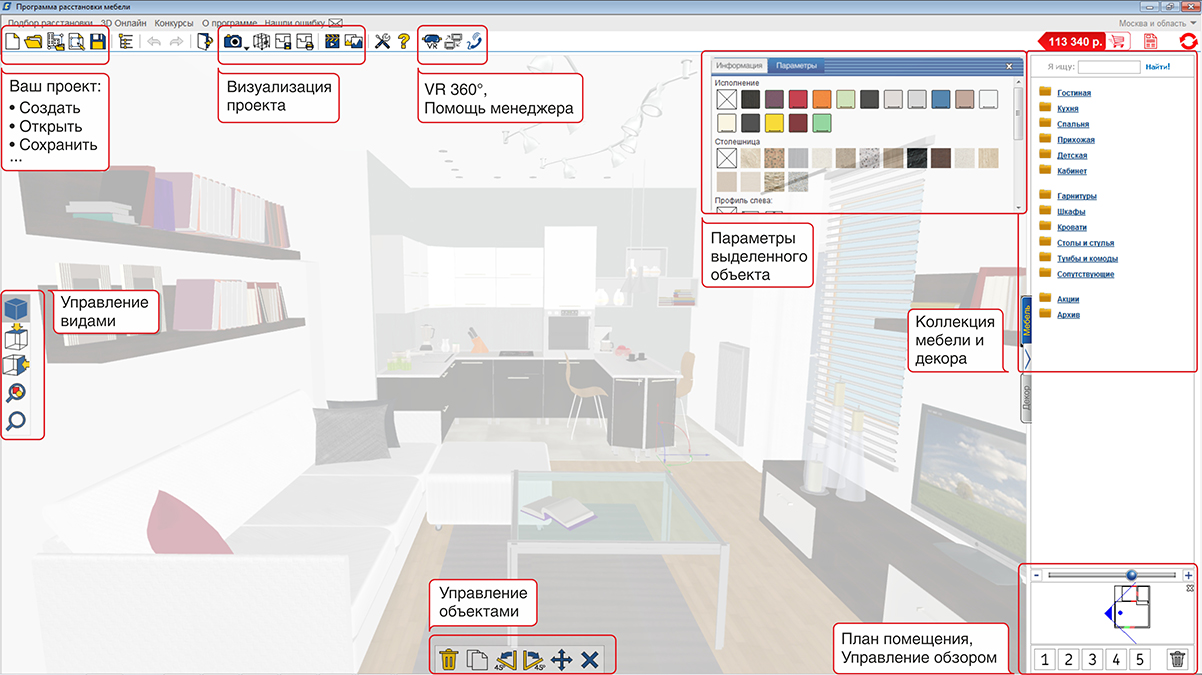
Task: Open VR 360° headset view
Action: pos(432,42)
